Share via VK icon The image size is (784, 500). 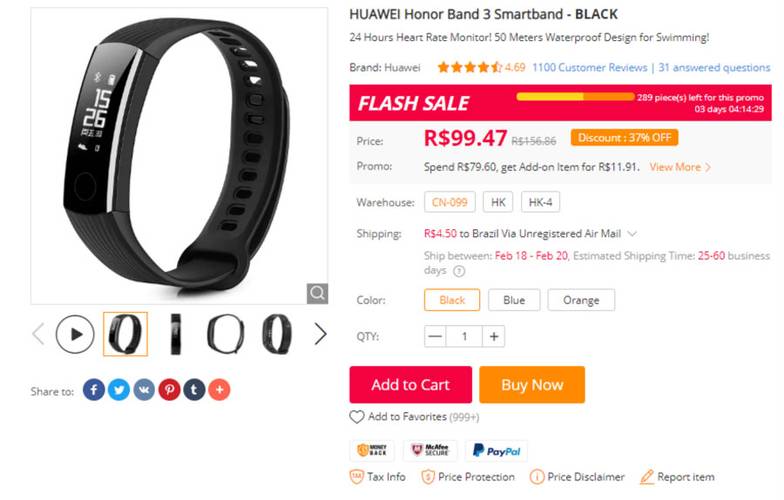tap(144, 390)
